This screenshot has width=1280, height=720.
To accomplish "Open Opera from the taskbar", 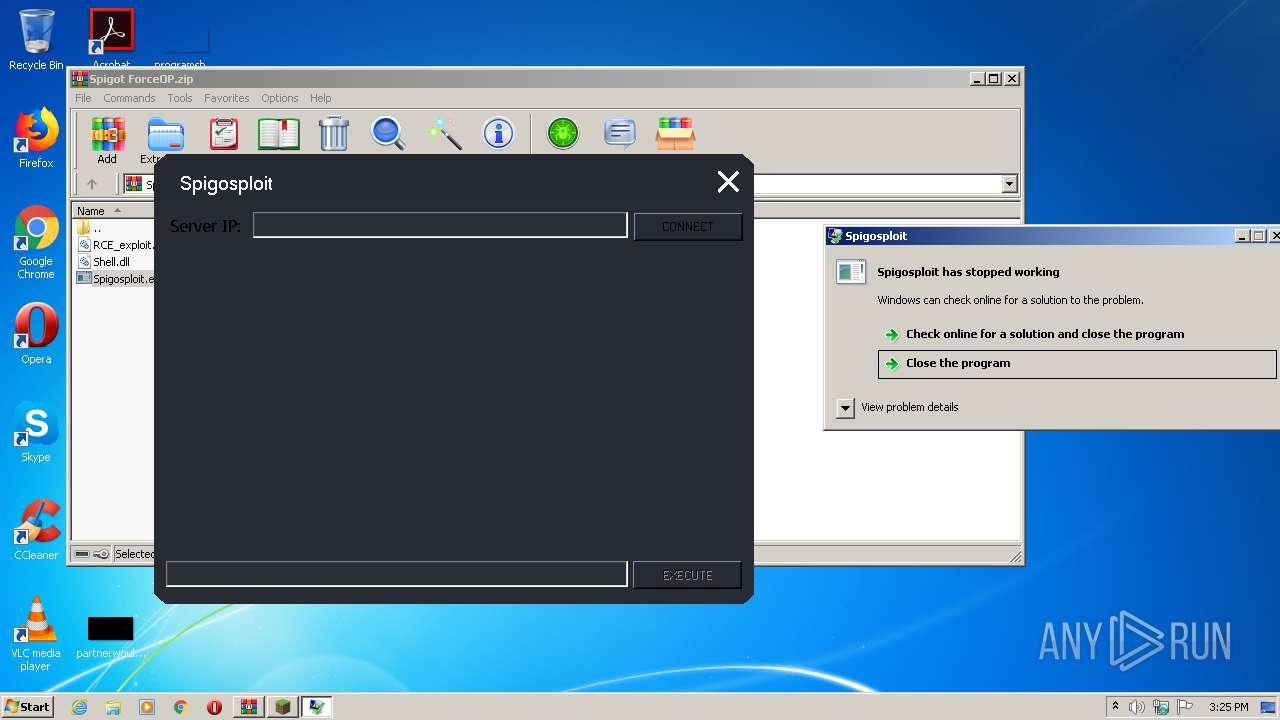I will [214, 707].
